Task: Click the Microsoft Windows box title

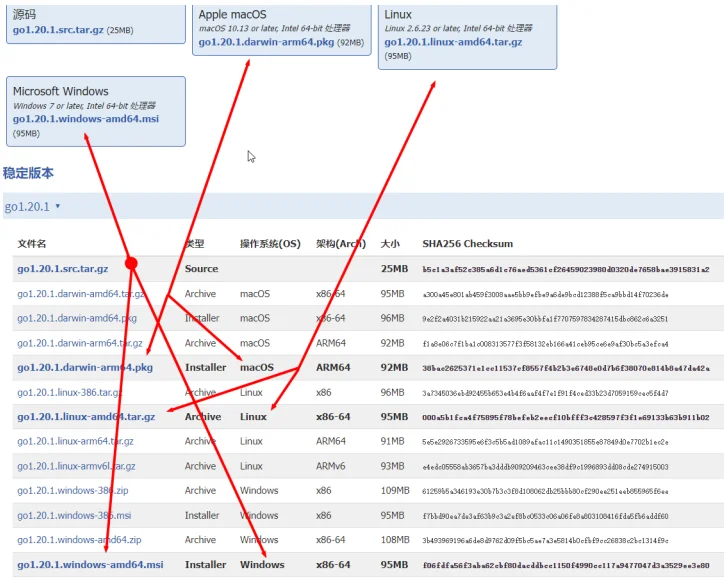Action: [x=61, y=91]
